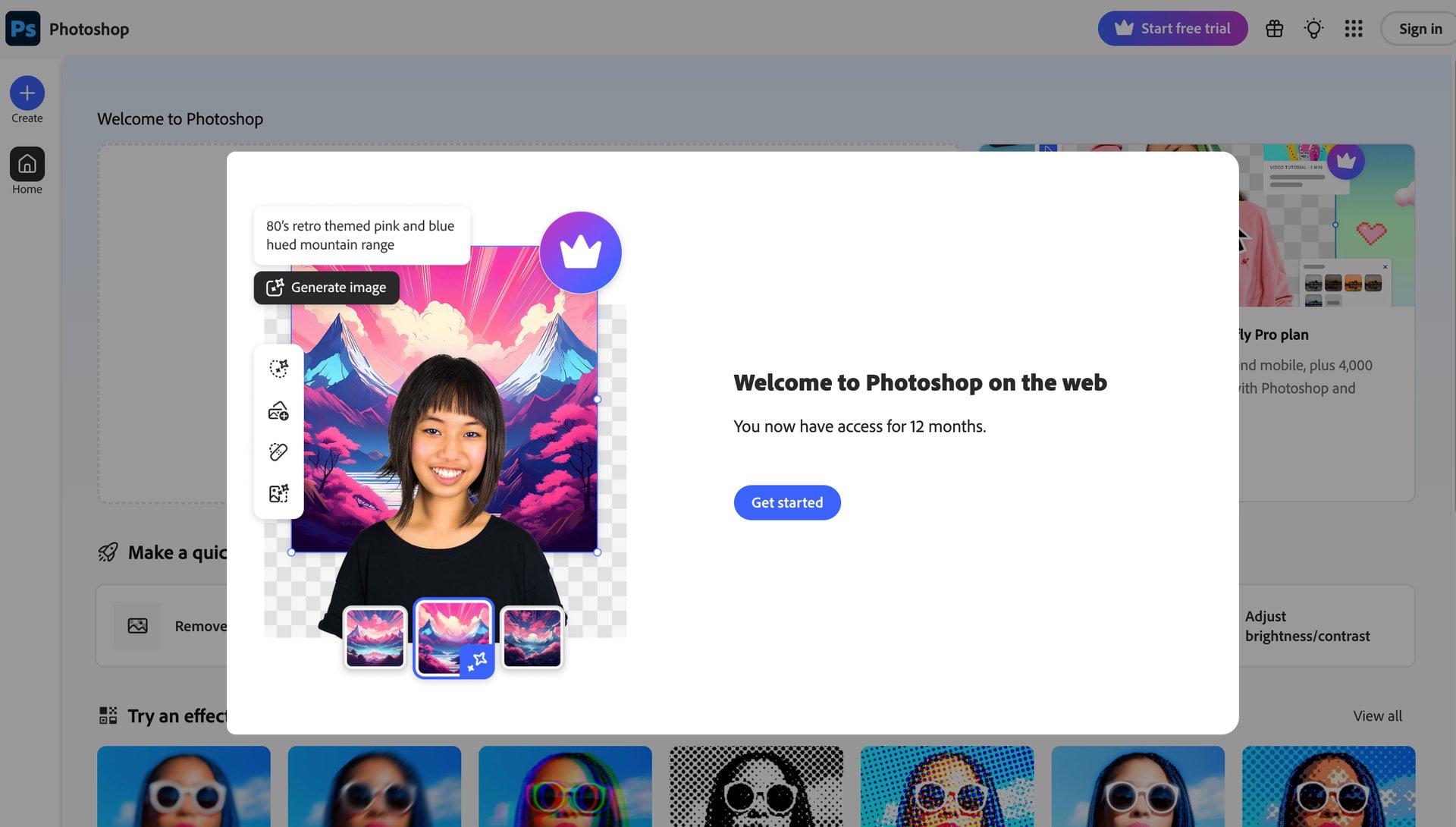Click the generate image icon at the toolbar bottom

[x=278, y=493]
